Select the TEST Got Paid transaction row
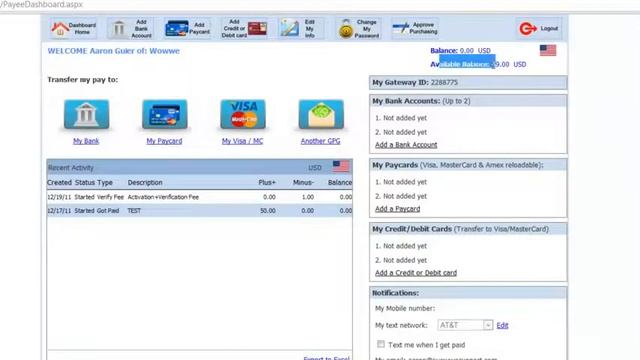 point(200,211)
